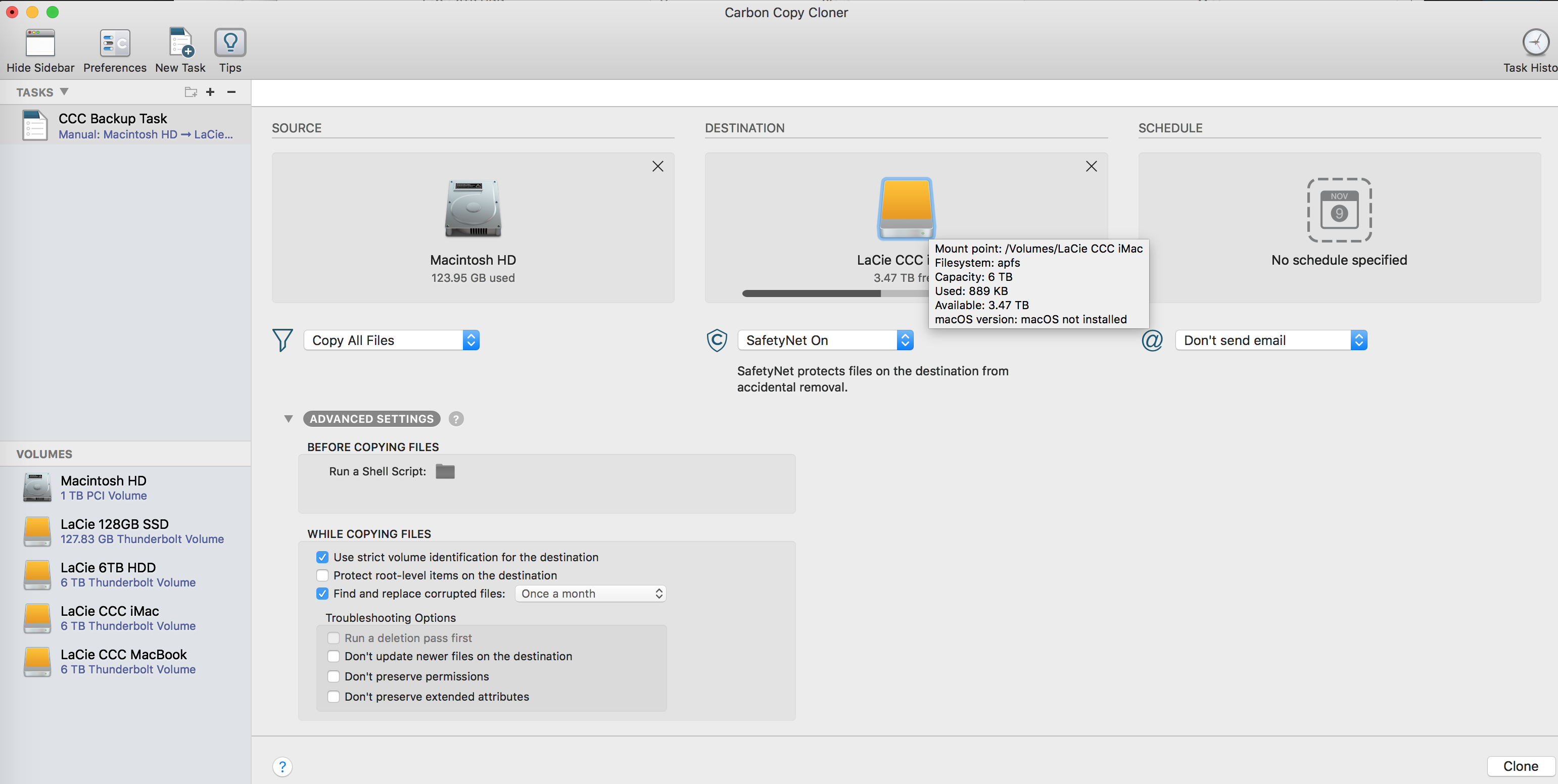Click the ADVANCED SETTINGS button
This screenshot has width=1558, height=784.
[371, 419]
